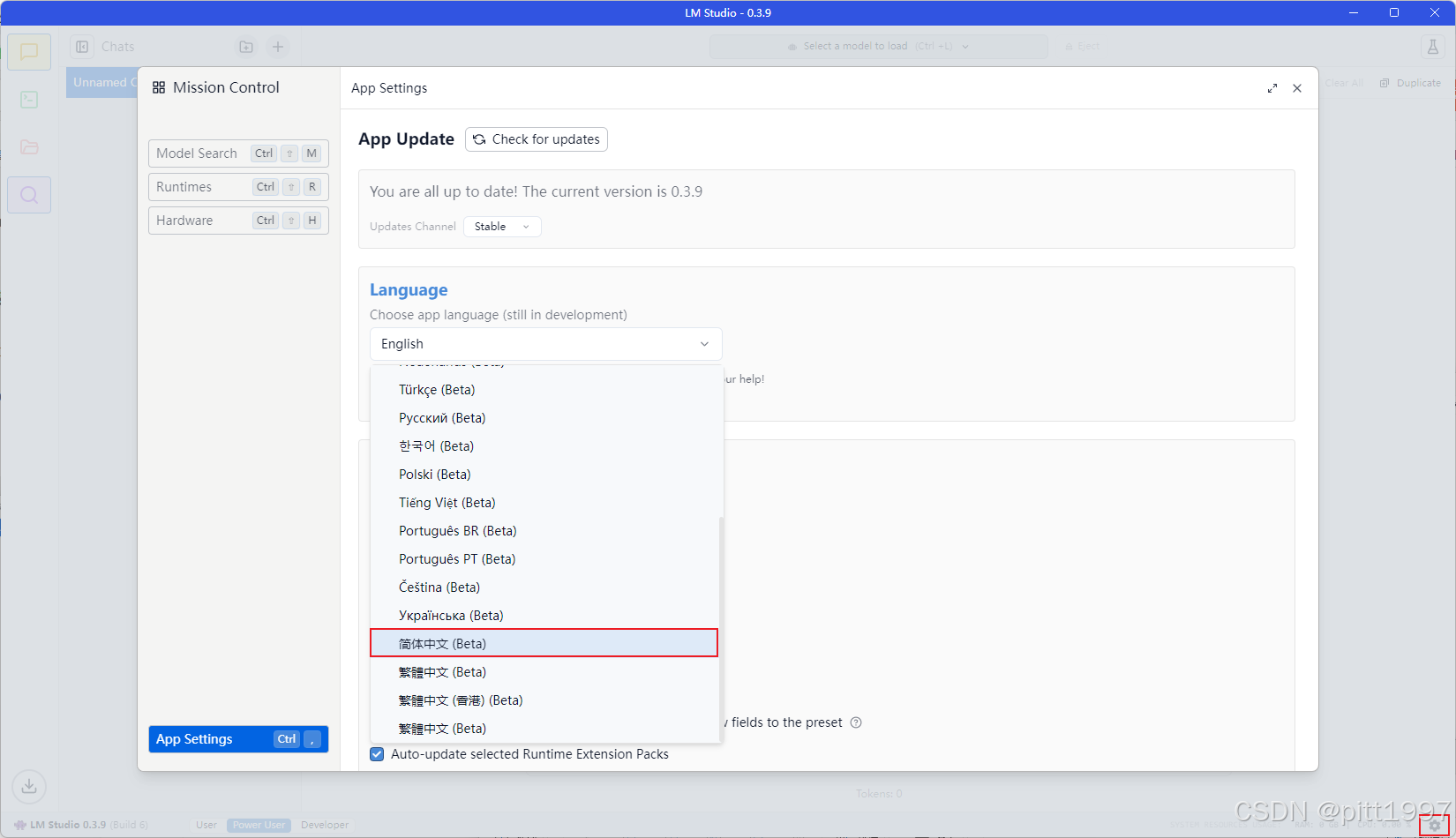Open Hardware in Mission Control

point(238,221)
